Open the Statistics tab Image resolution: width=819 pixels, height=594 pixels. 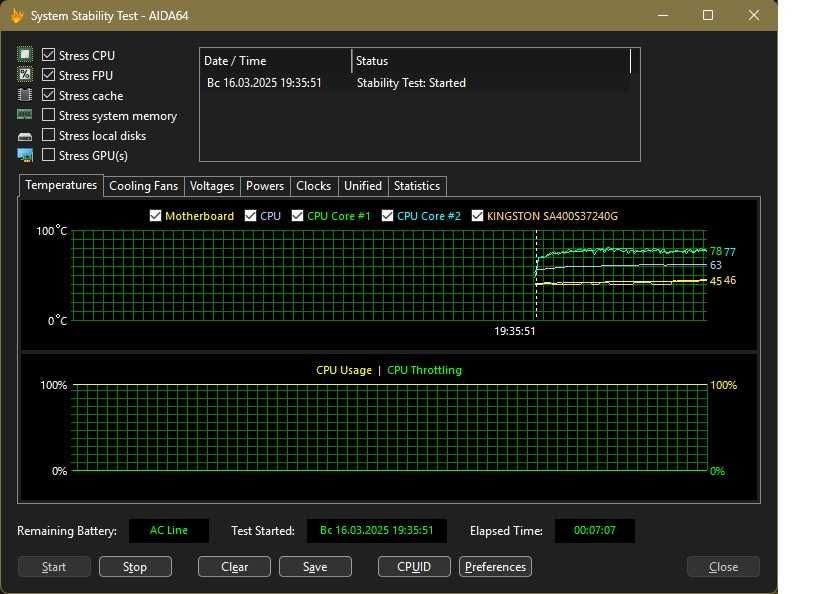(416, 186)
